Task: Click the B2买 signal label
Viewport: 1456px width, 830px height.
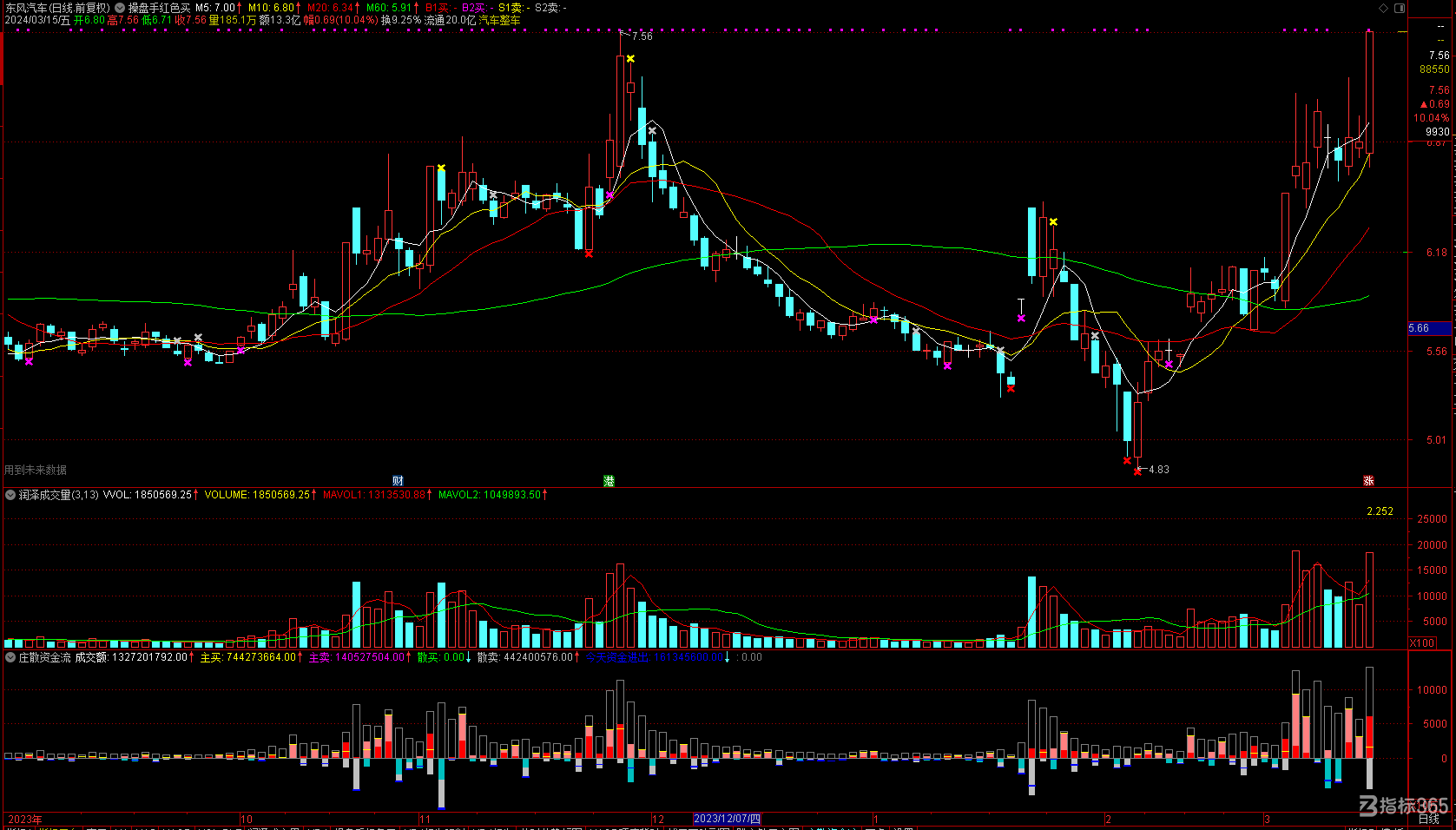Action: 477,8
